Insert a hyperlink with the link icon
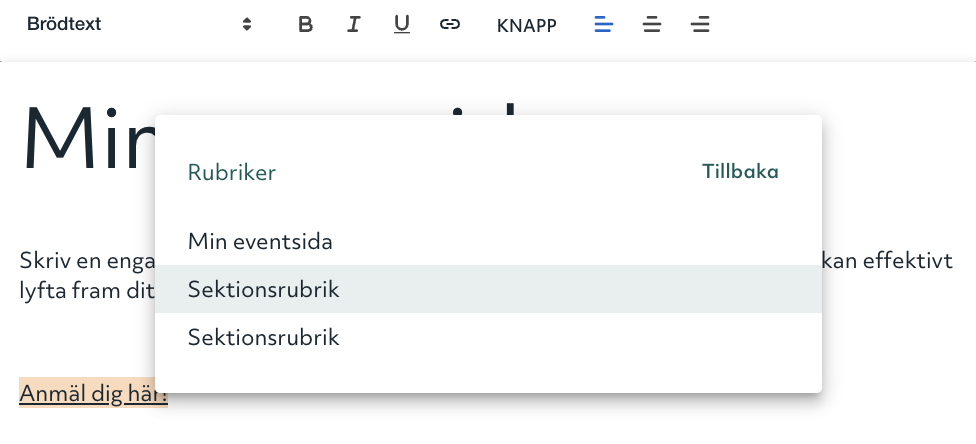976x444 pixels. click(449, 24)
